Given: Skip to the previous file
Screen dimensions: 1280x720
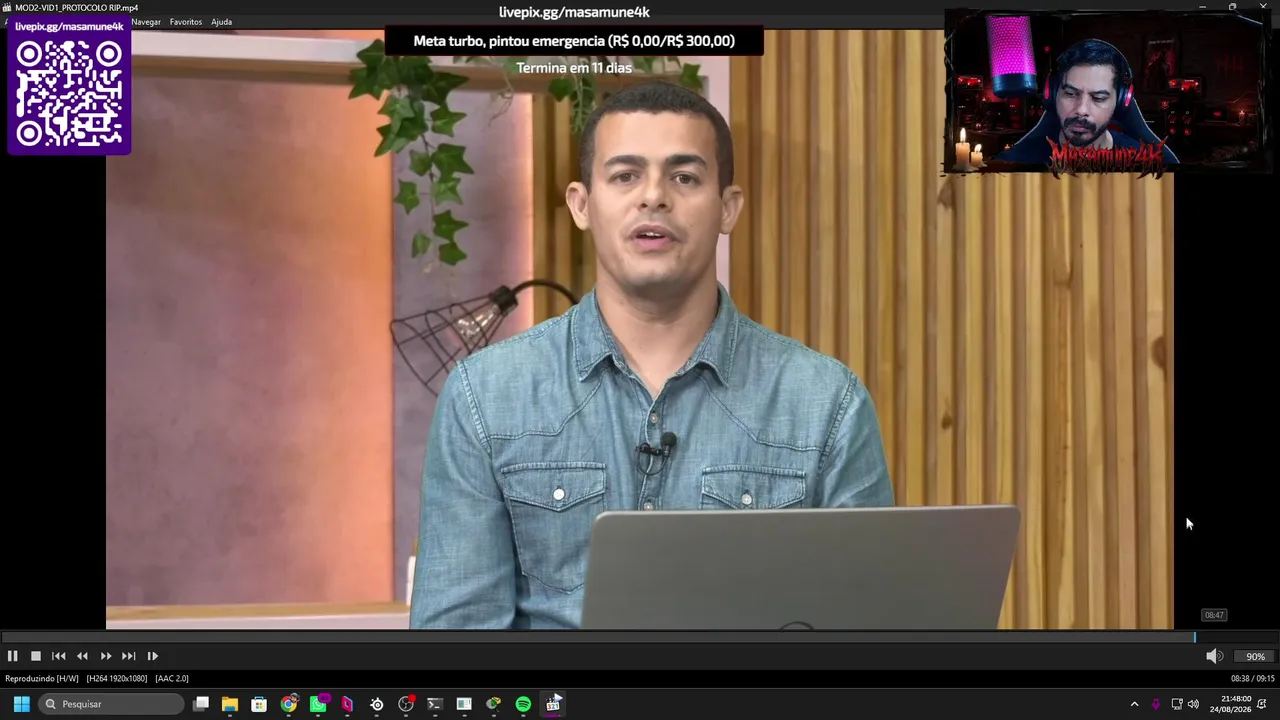Looking at the screenshot, I should coord(58,656).
